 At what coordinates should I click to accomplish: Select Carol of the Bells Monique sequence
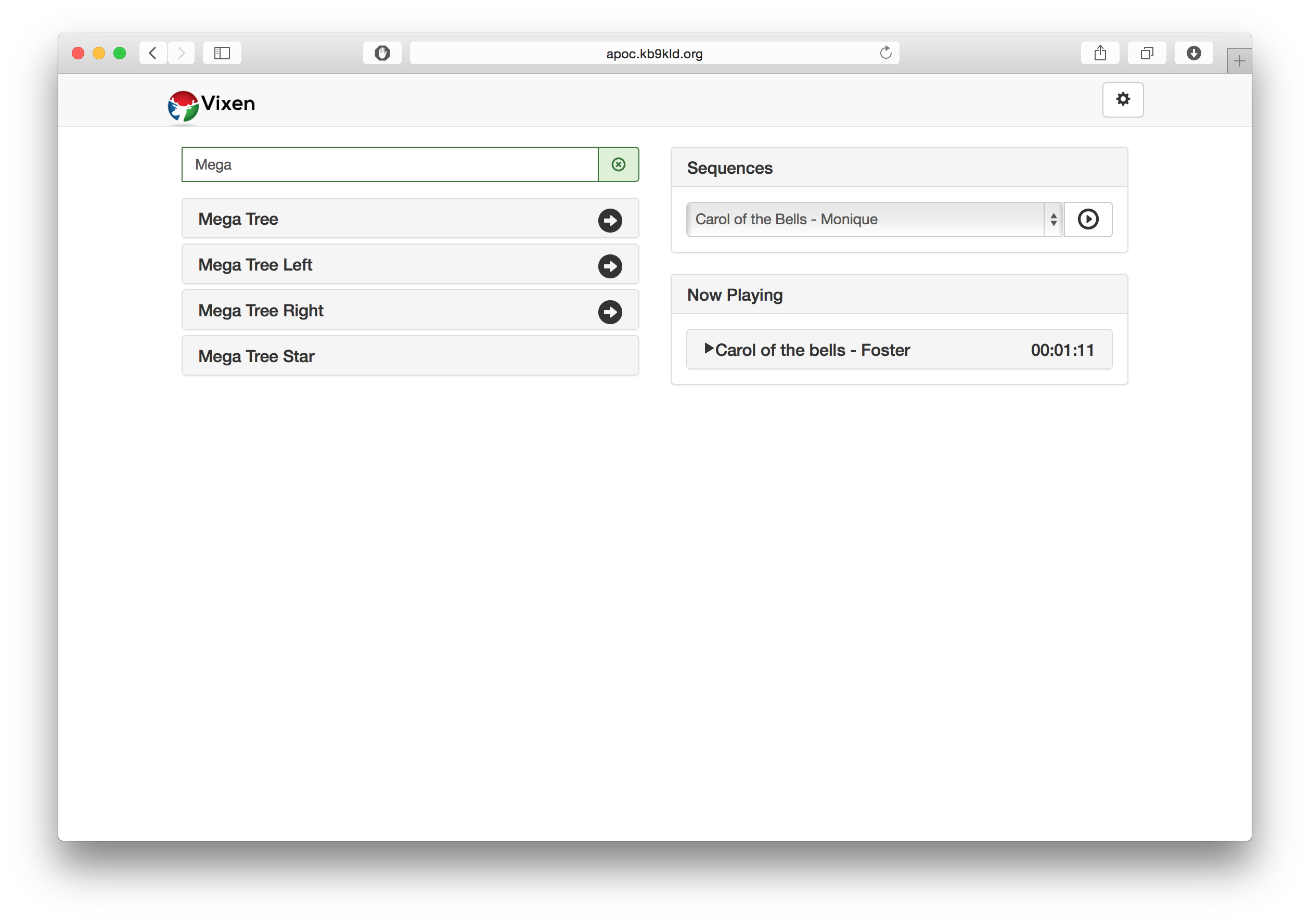tap(873, 219)
